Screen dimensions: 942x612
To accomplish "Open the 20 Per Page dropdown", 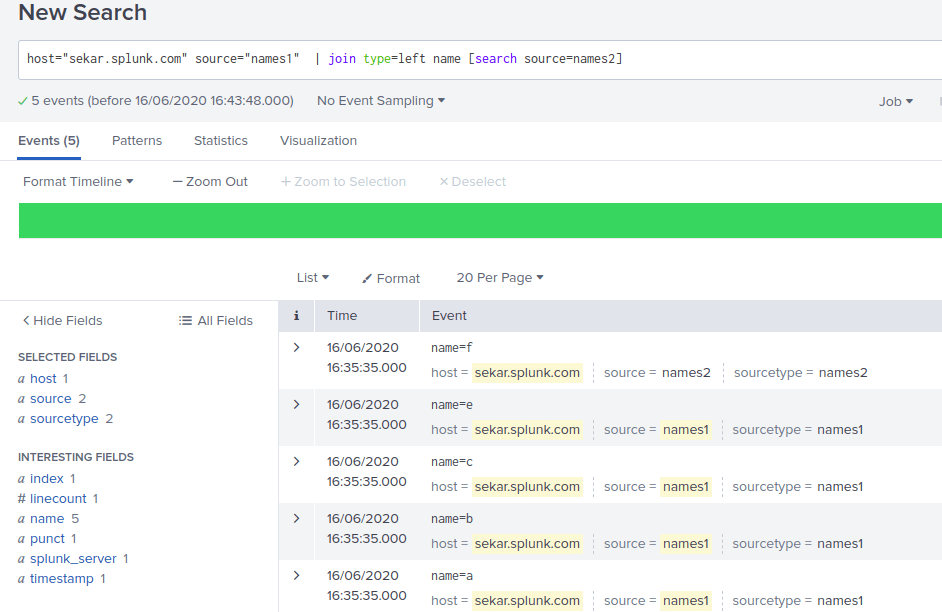I will [499, 278].
